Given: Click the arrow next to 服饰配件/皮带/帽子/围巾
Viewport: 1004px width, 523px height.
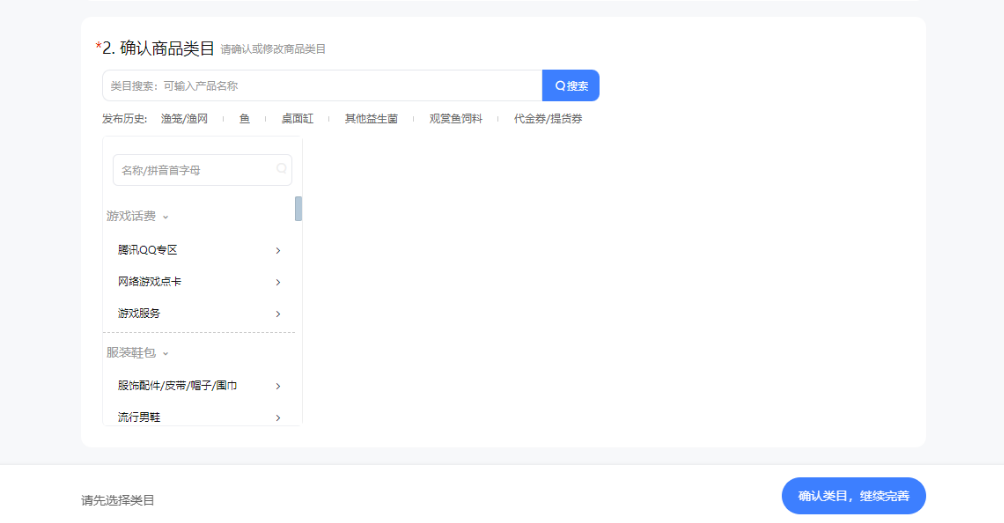Looking at the screenshot, I should (278, 386).
